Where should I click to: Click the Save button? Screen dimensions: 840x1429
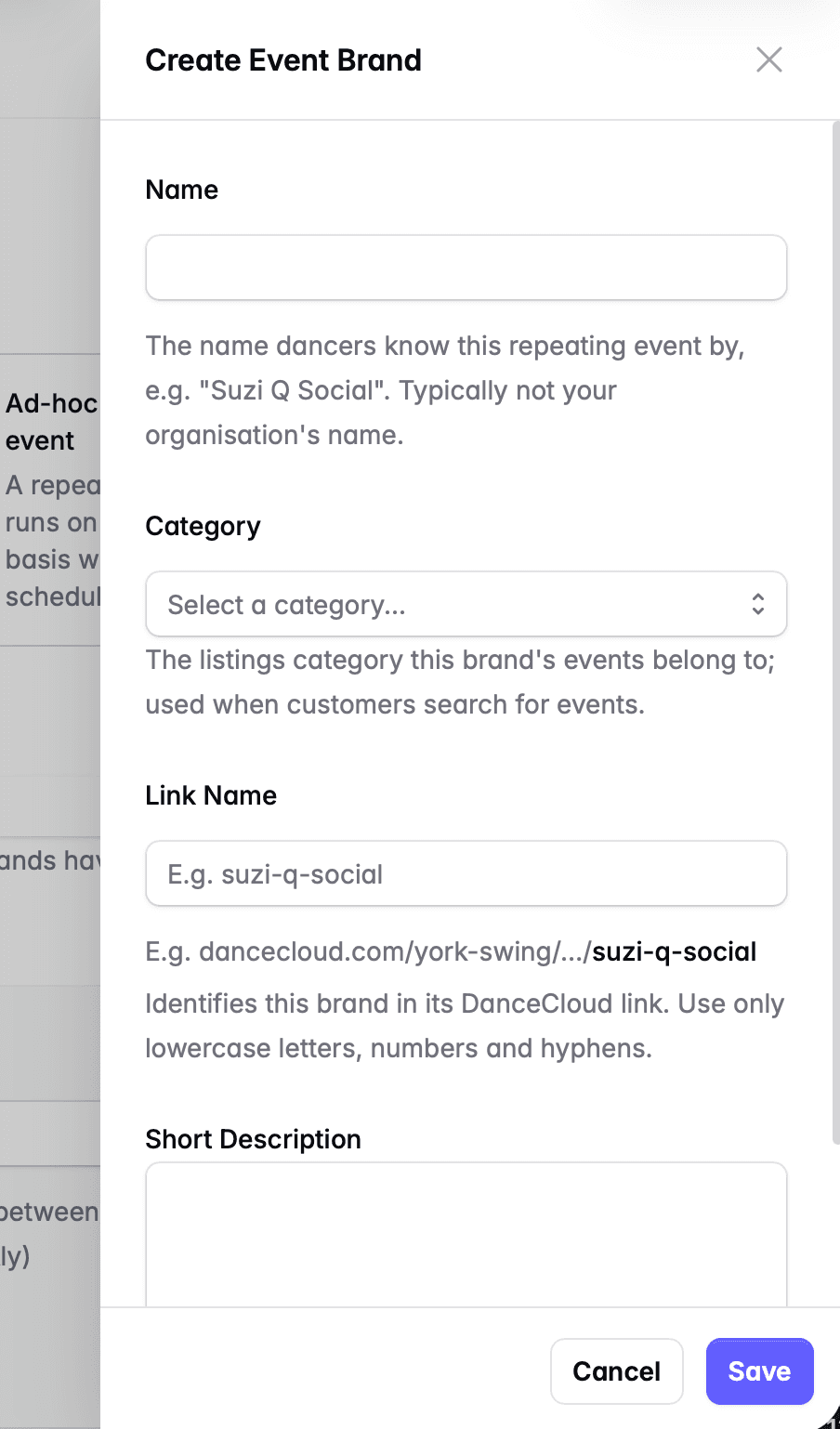pyautogui.click(x=760, y=1371)
